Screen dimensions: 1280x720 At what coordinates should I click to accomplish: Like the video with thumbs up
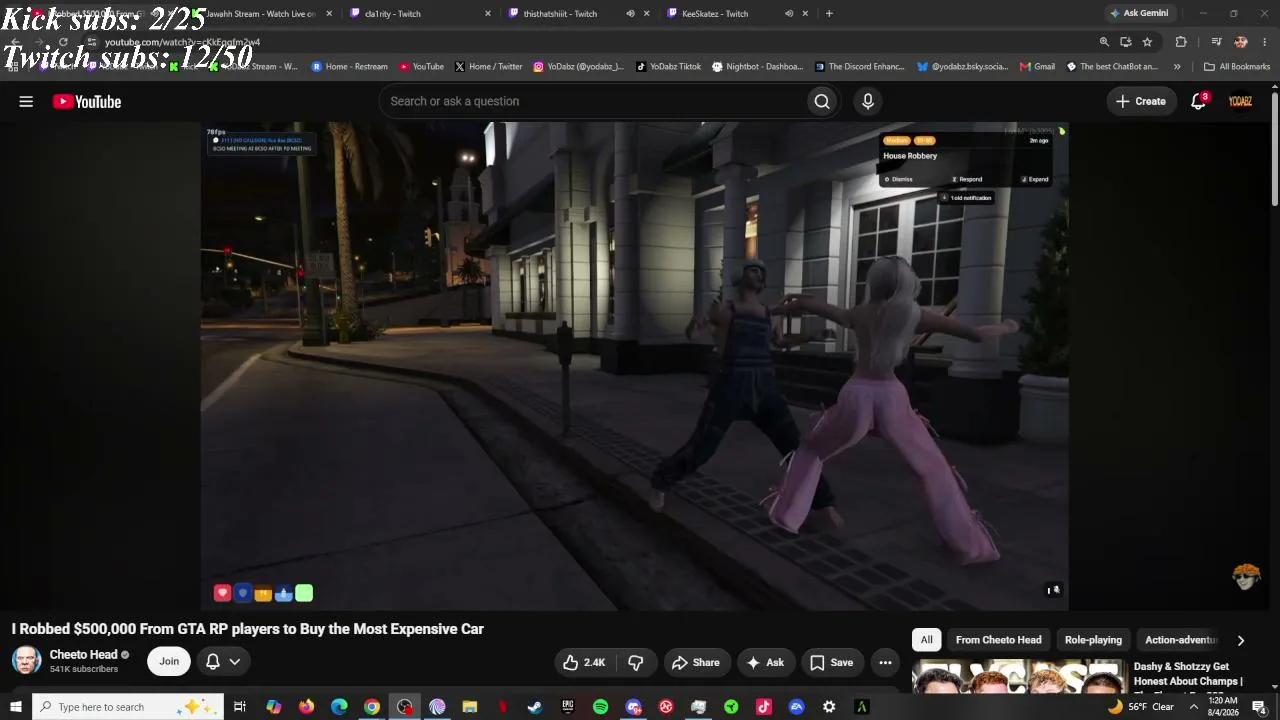(x=584, y=662)
